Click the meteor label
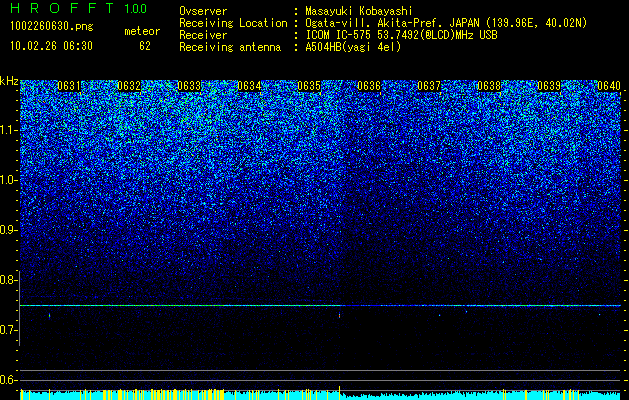This screenshot has width=629, height=400. 142,31
